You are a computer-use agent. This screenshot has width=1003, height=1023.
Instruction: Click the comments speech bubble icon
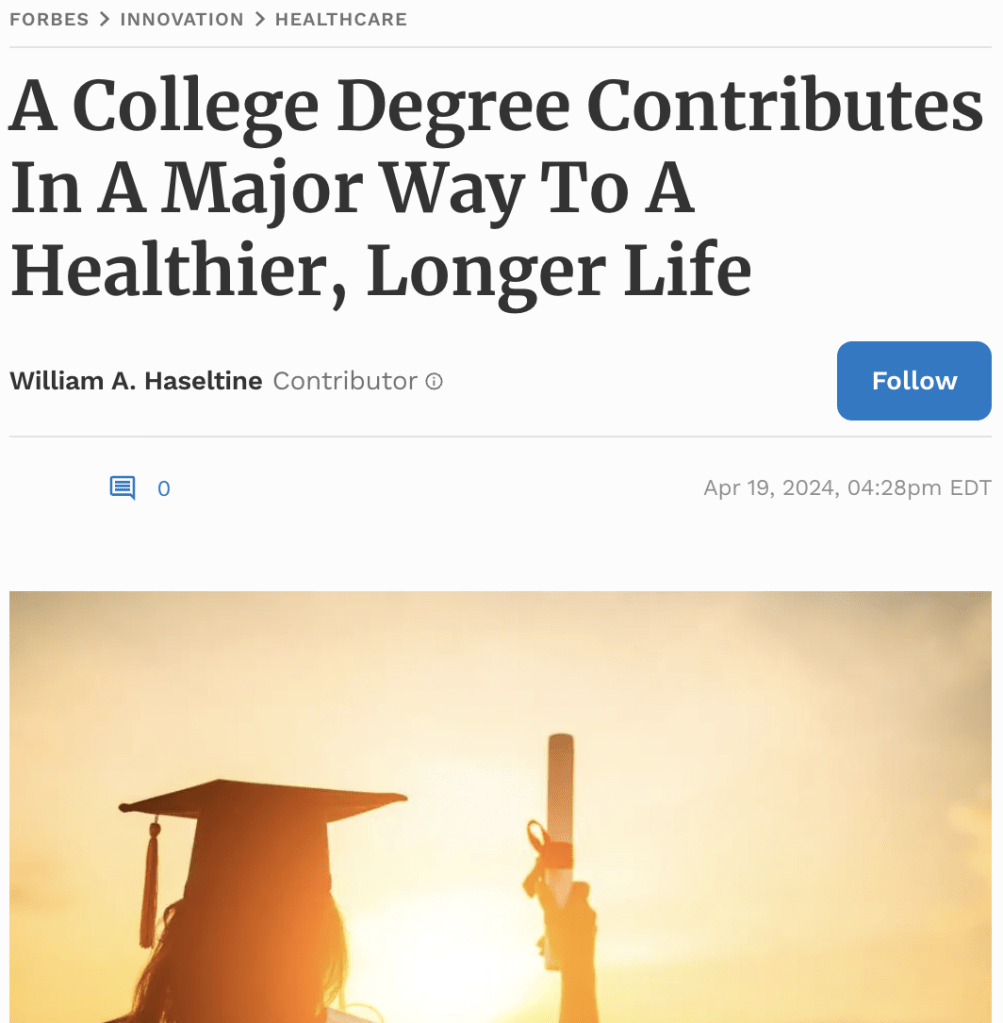[x=122, y=488]
